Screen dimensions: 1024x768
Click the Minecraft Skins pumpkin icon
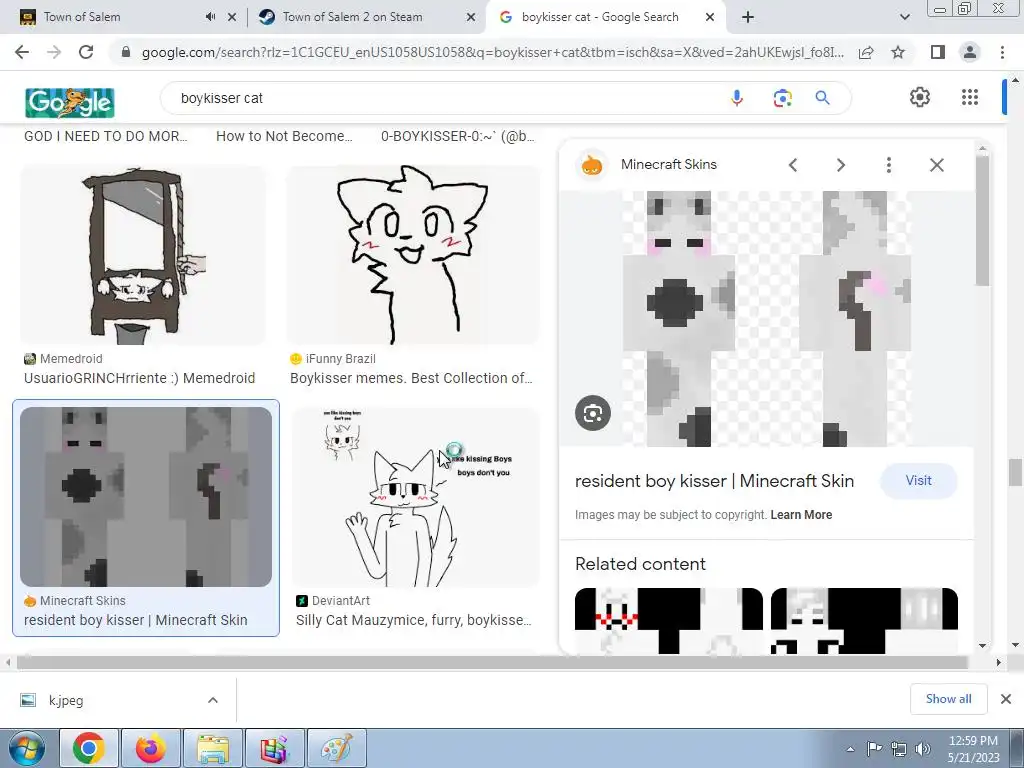592,165
